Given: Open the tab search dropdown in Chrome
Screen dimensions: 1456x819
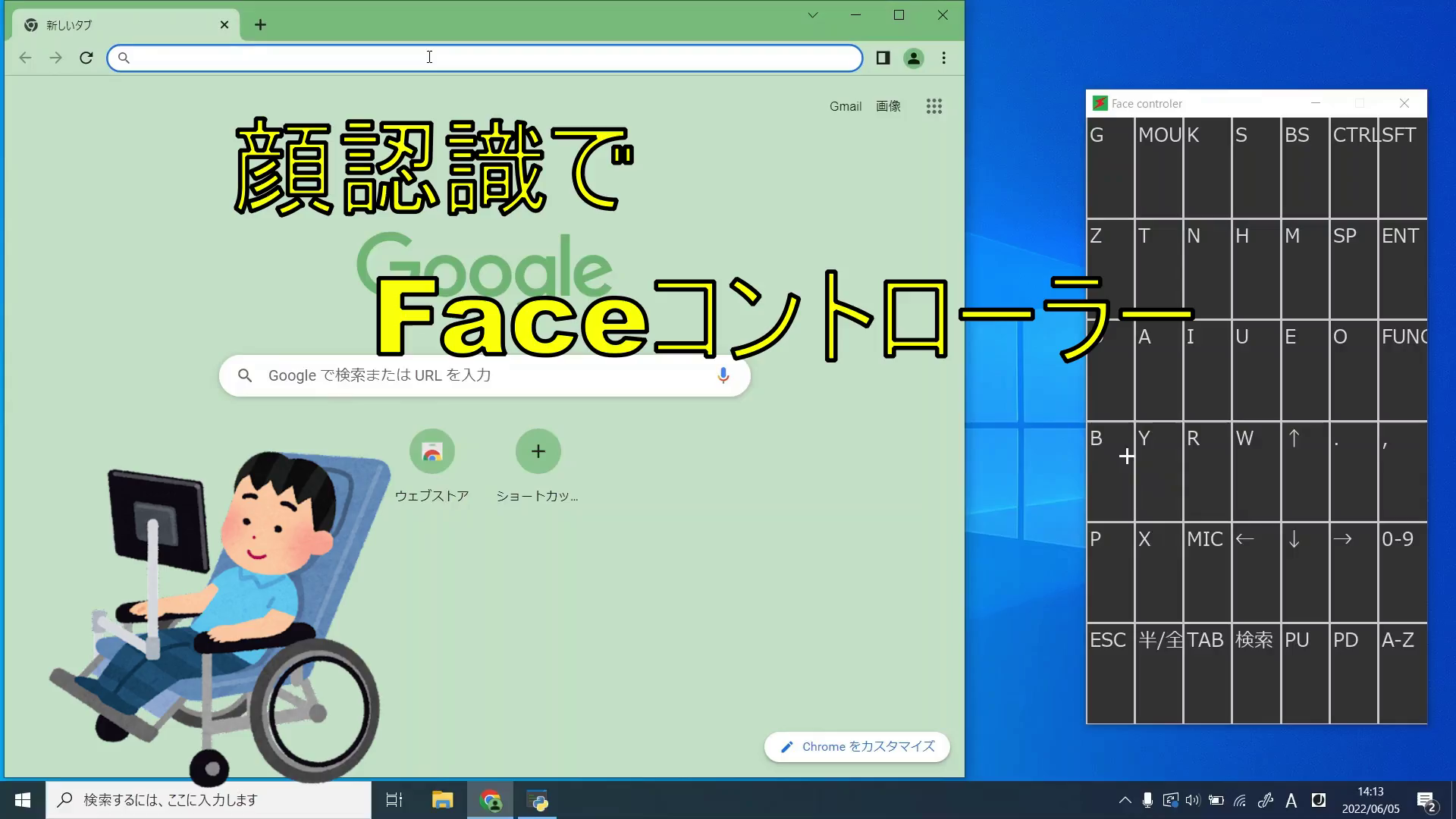Looking at the screenshot, I should pyautogui.click(x=812, y=14).
